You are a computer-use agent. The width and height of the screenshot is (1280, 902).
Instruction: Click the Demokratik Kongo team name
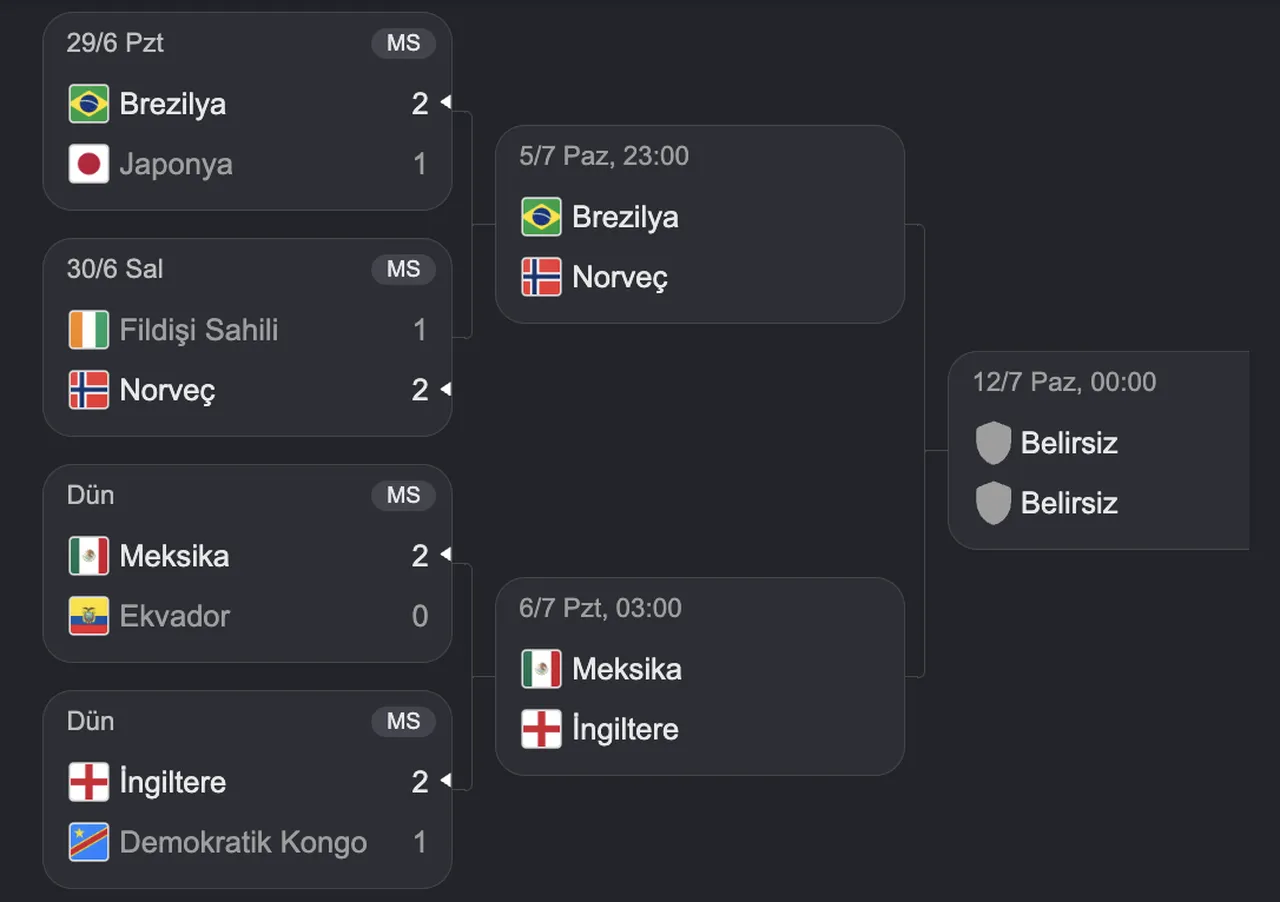(x=243, y=842)
